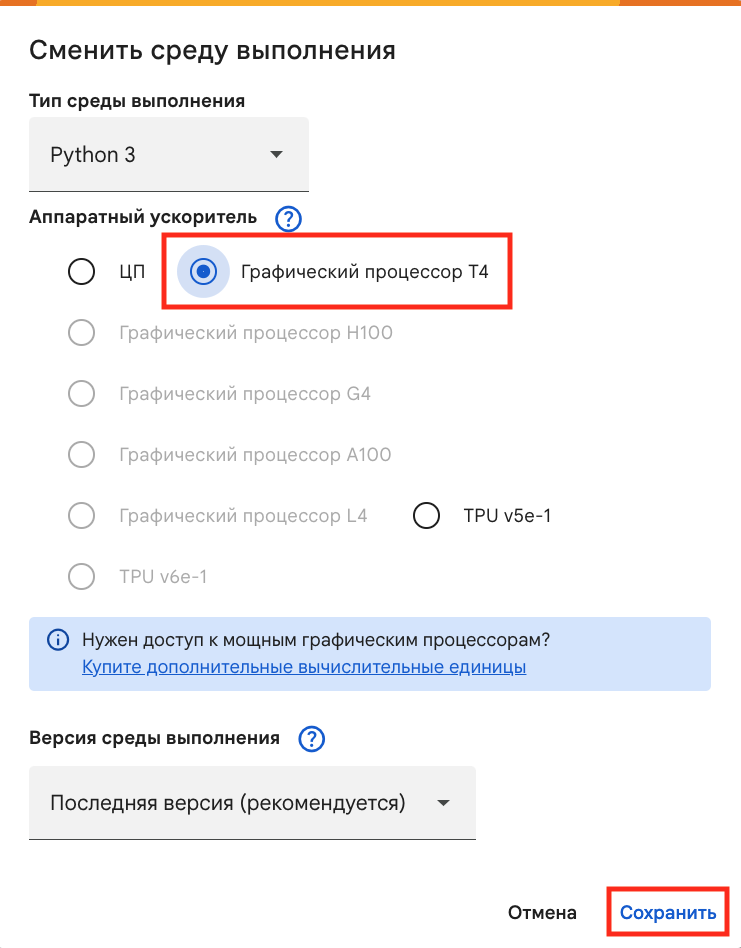Click the Сохранить button
Image resolution: width=741 pixels, height=948 pixels.
(668, 912)
